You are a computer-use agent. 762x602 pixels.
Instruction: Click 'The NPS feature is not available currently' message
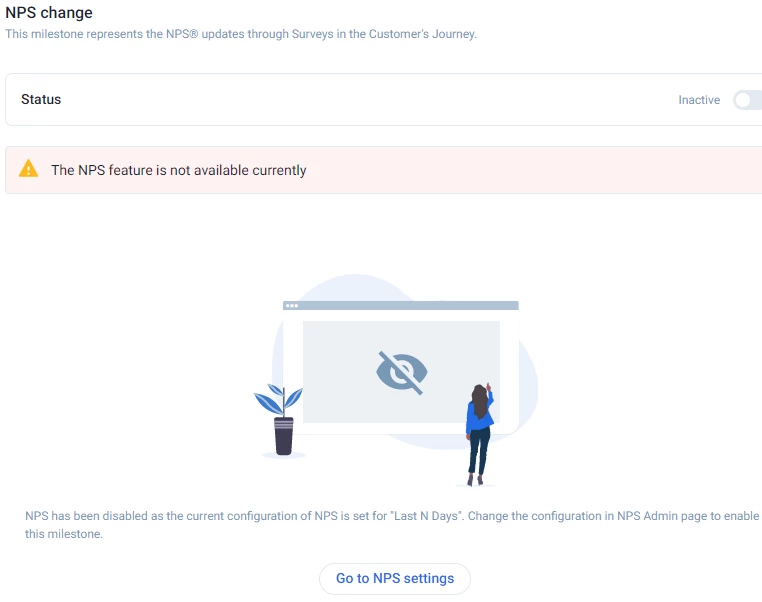(x=179, y=170)
